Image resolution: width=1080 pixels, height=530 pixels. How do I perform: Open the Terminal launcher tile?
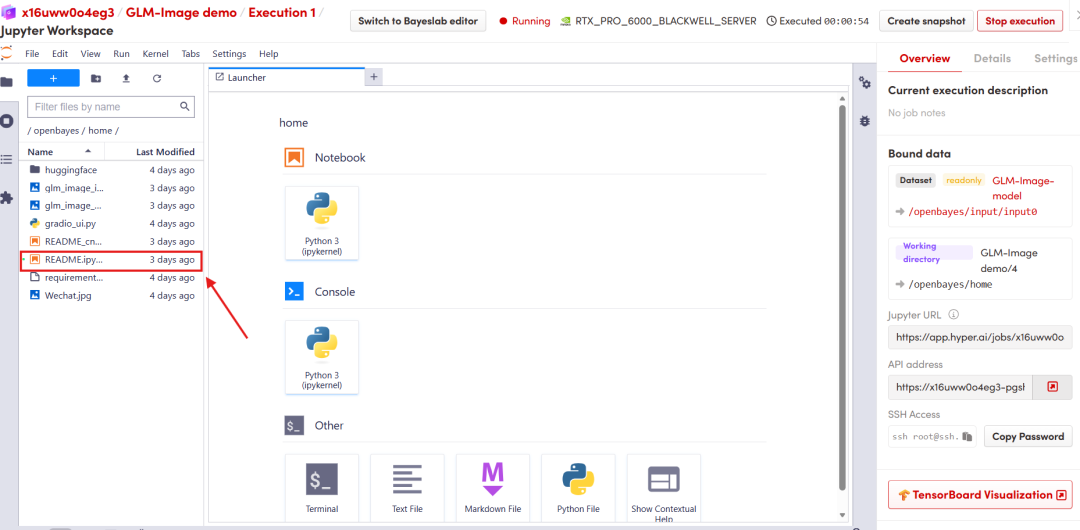click(x=322, y=488)
